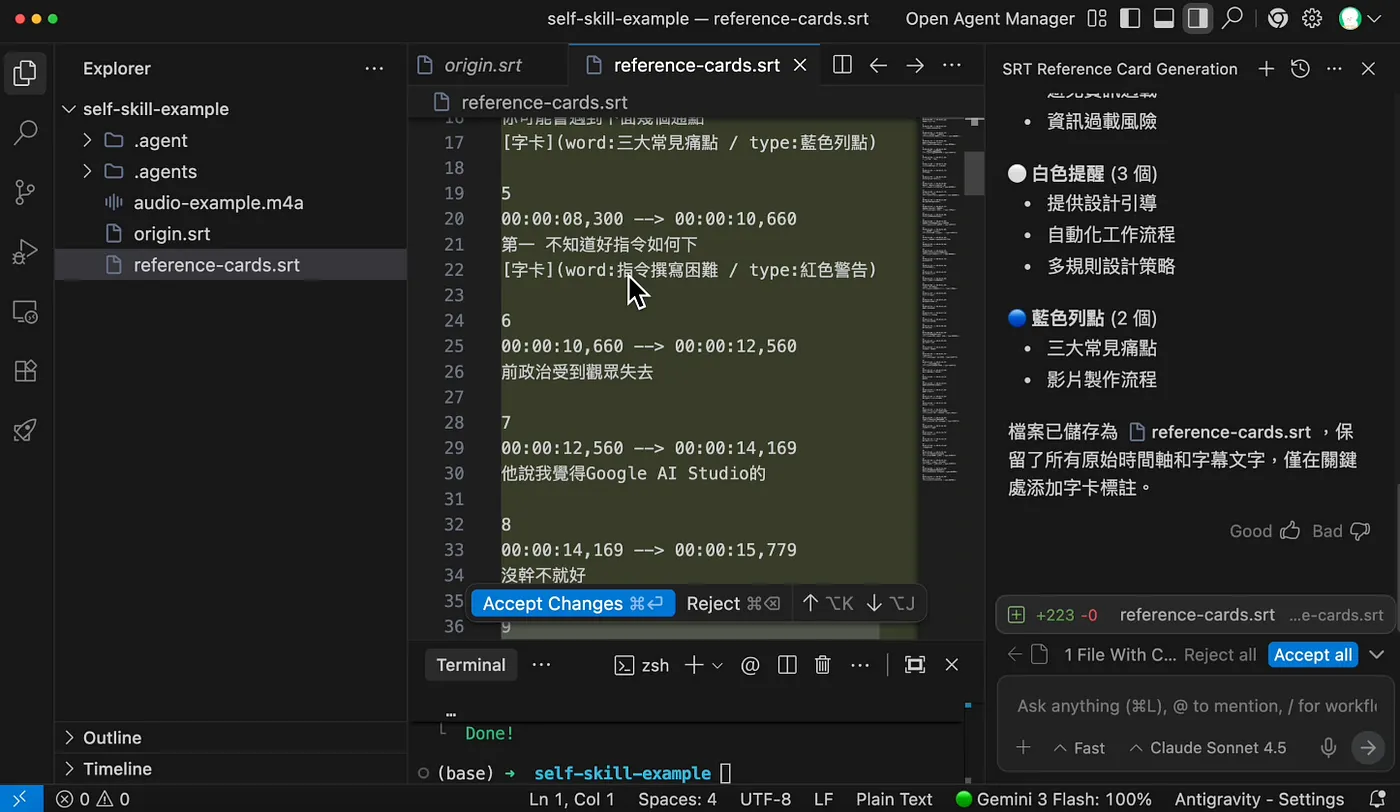The image size is (1400, 812).
Task: Open conversation history clock icon
Action: click(1300, 68)
